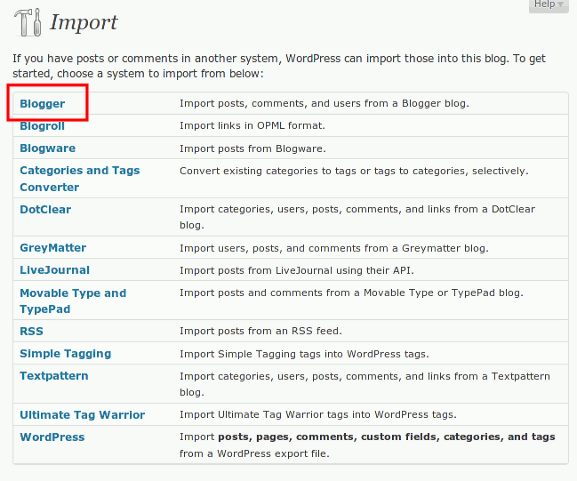Click the Movable Type row description
Screen dimensions: 577x481
(351, 293)
